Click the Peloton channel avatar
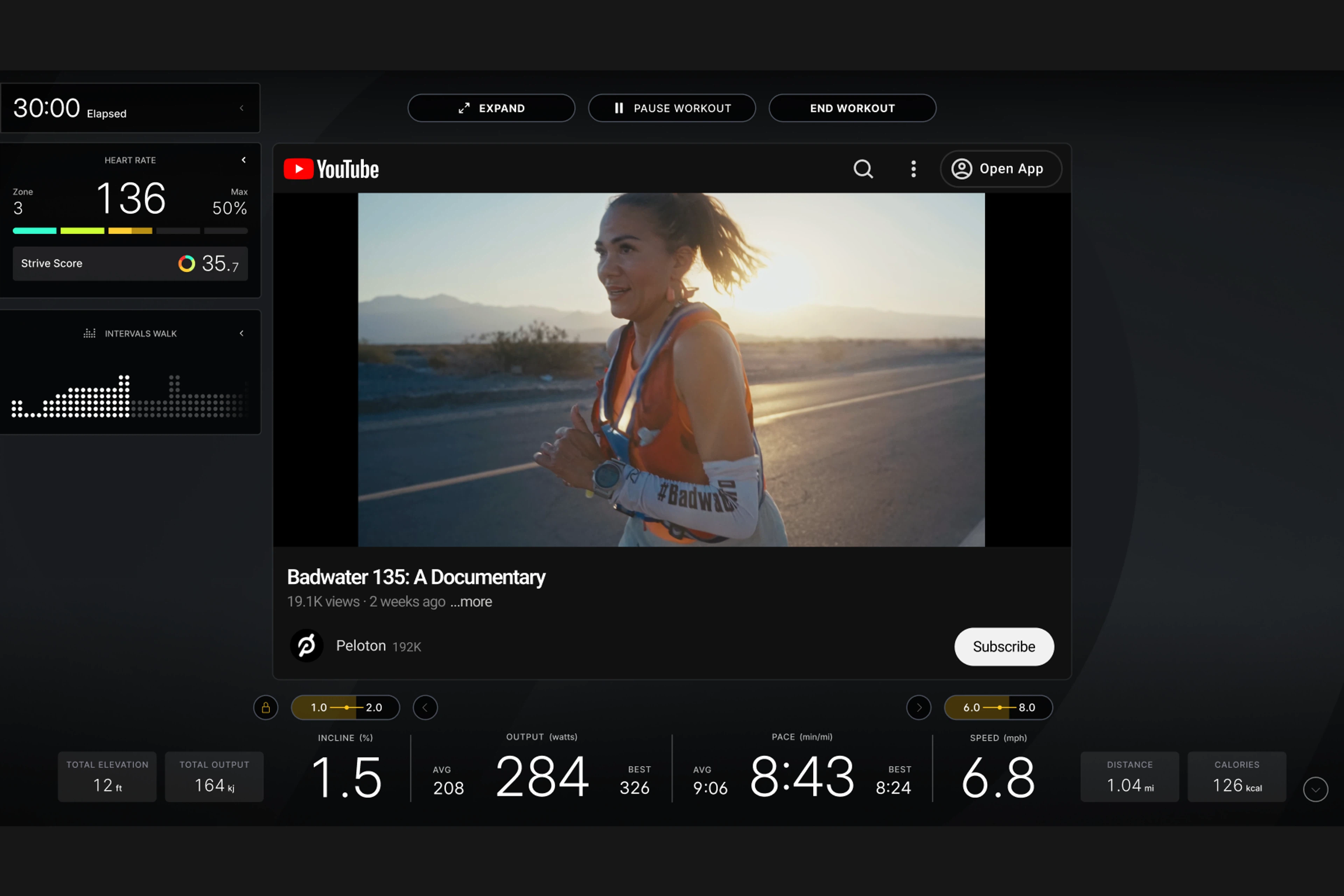Image resolution: width=1344 pixels, height=896 pixels. coord(307,646)
